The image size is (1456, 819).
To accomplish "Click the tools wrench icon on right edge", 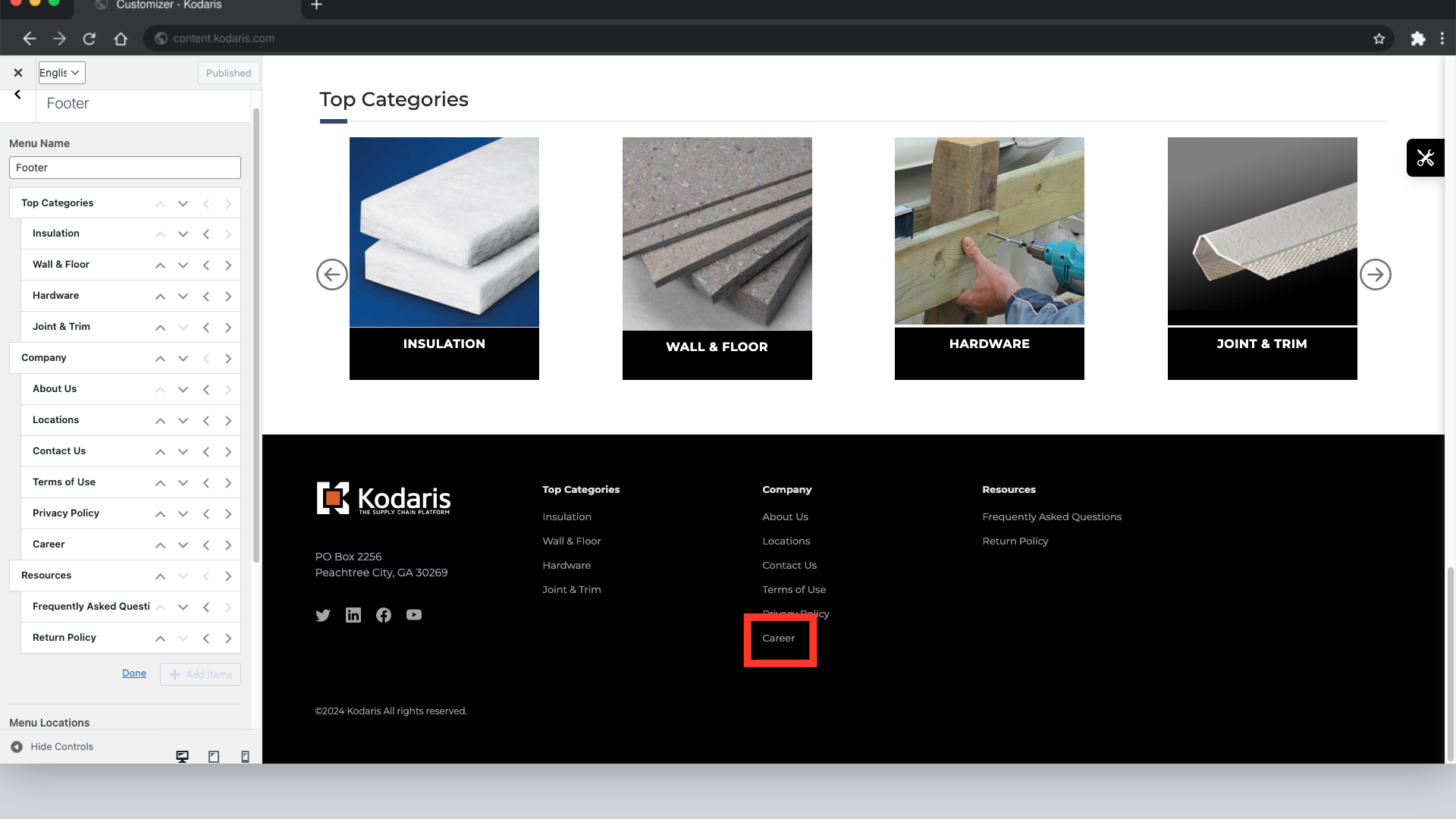I will [x=1425, y=158].
